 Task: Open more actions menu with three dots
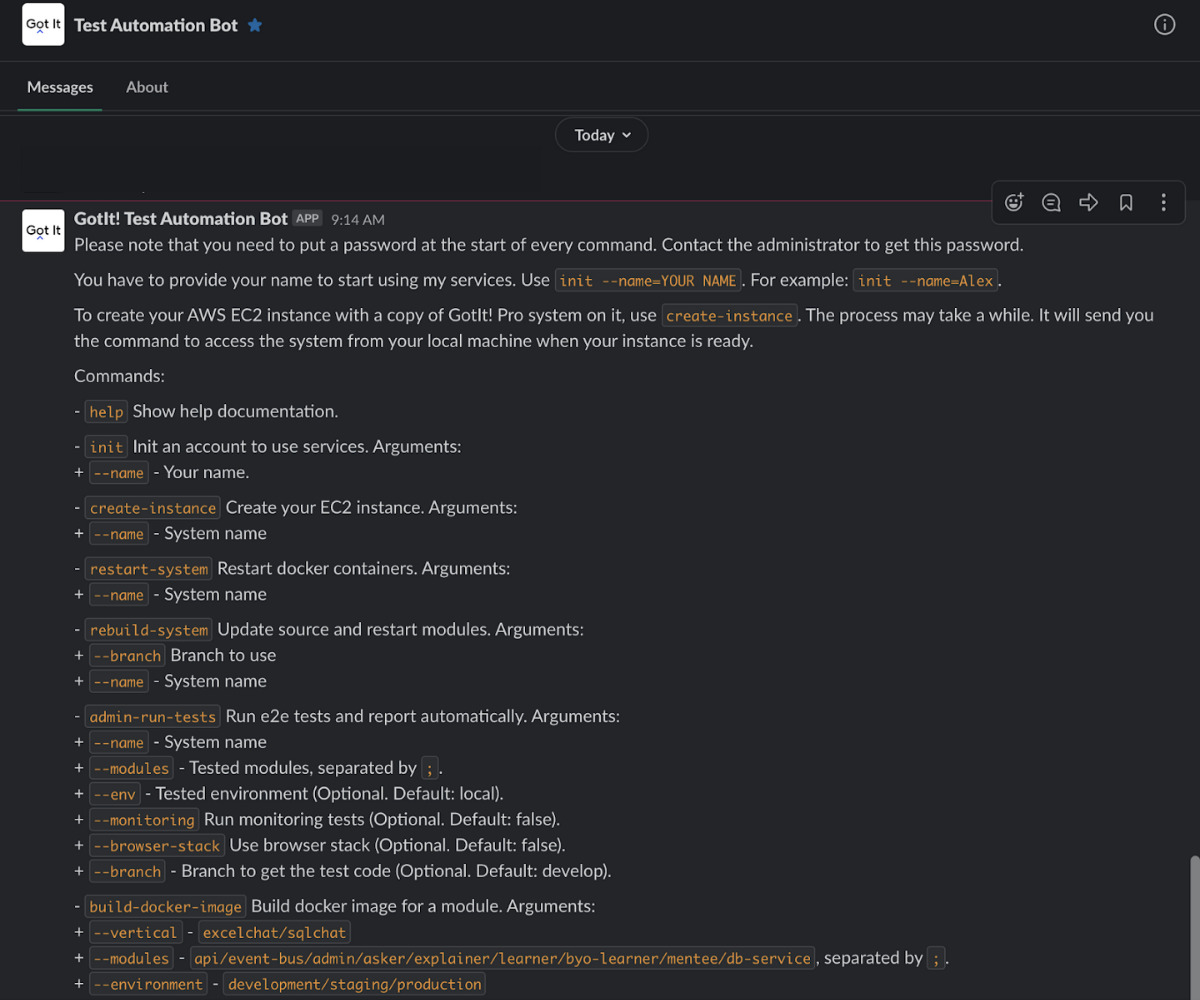point(1163,202)
